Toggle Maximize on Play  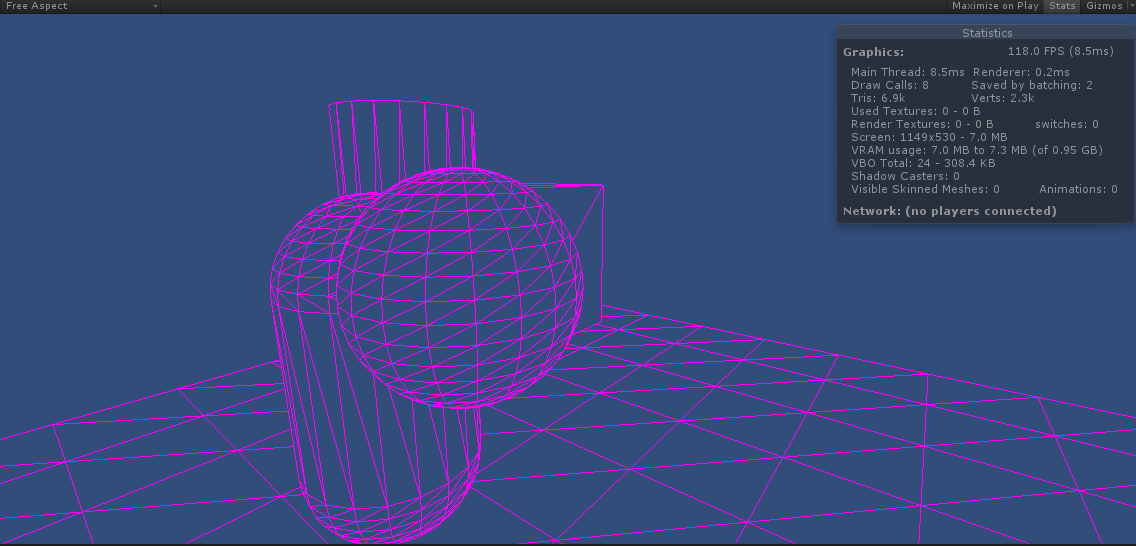click(x=995, y=6)
